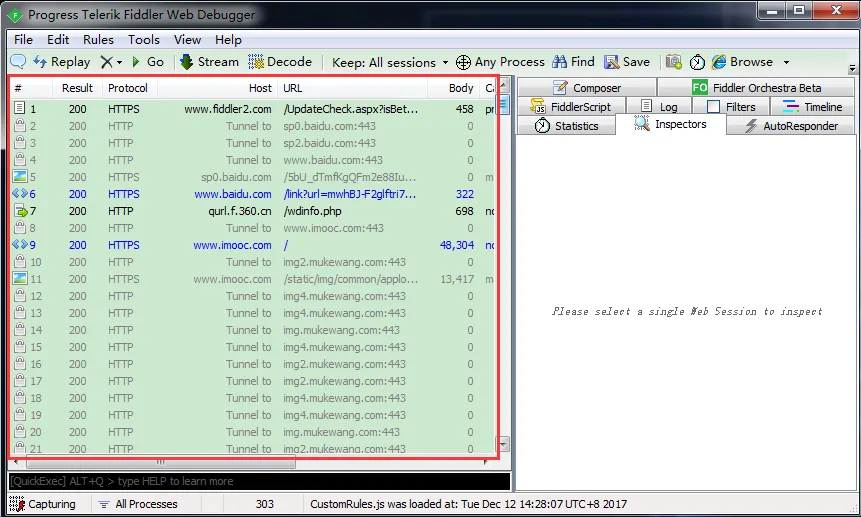This screenshot has height=517, width=861.
Task: Open the Rules menu
Action: (x=98, y=39)
